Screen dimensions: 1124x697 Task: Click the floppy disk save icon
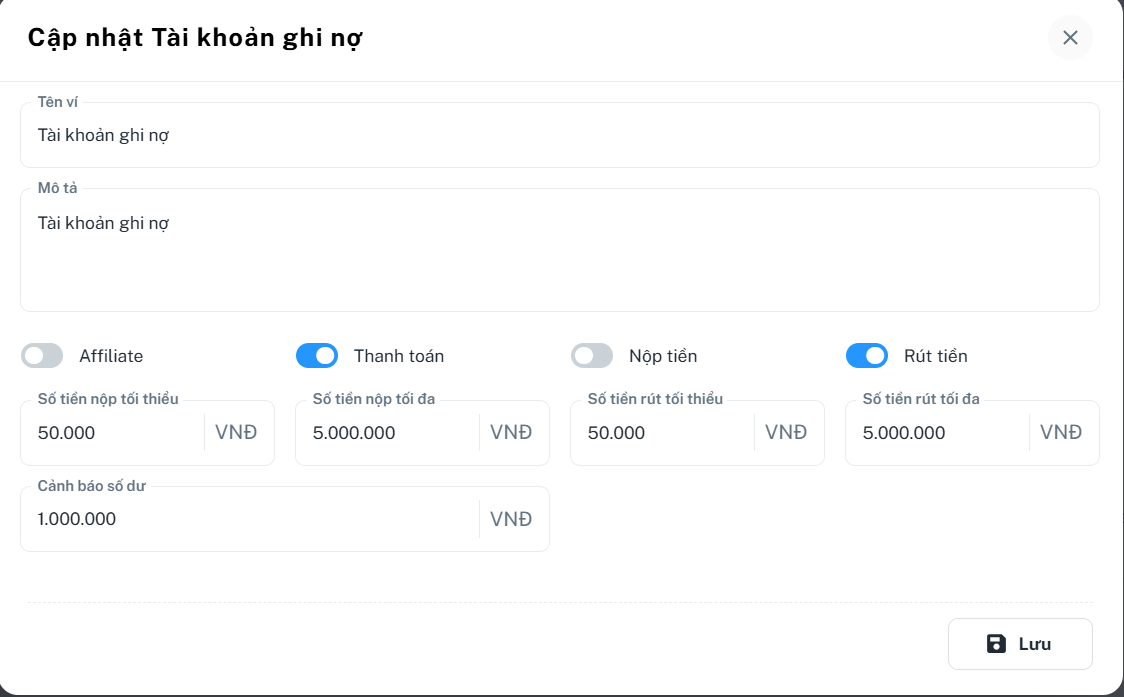click(996, 644)
